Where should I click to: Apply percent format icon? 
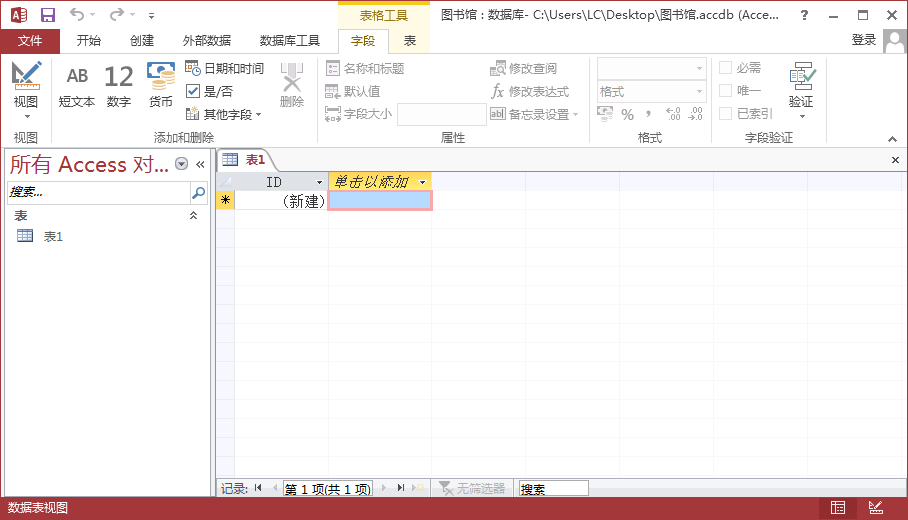(628, 115)
